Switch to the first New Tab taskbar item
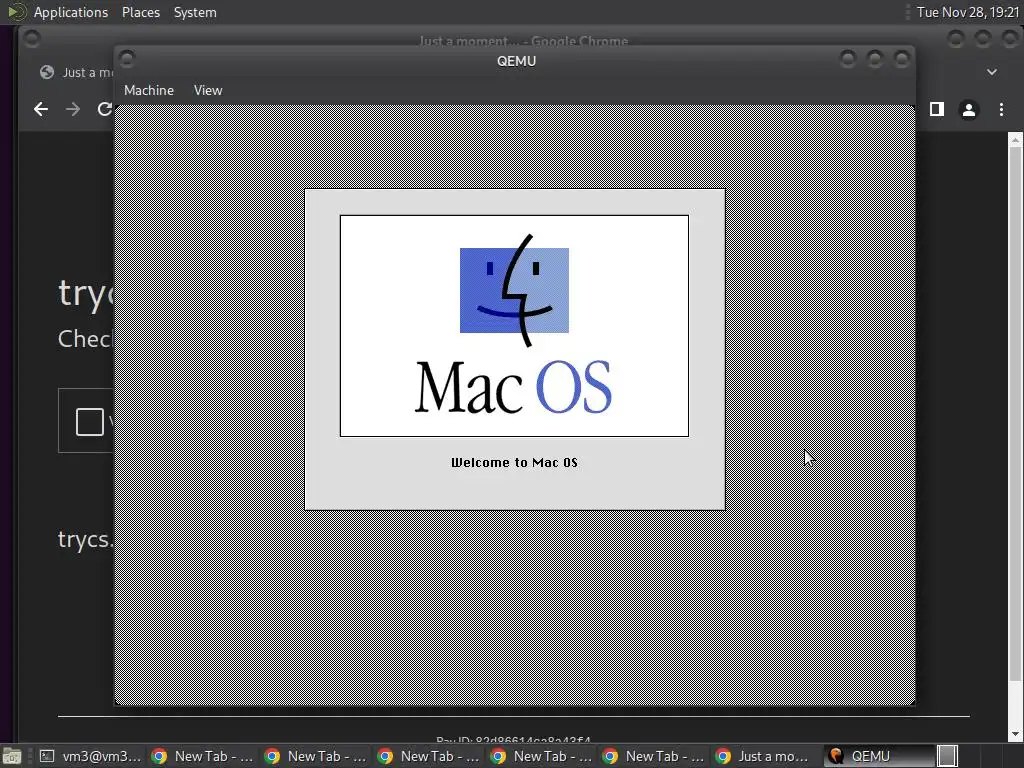The height and width of the screenshot is (768, 1024). [x=202, y=756]
